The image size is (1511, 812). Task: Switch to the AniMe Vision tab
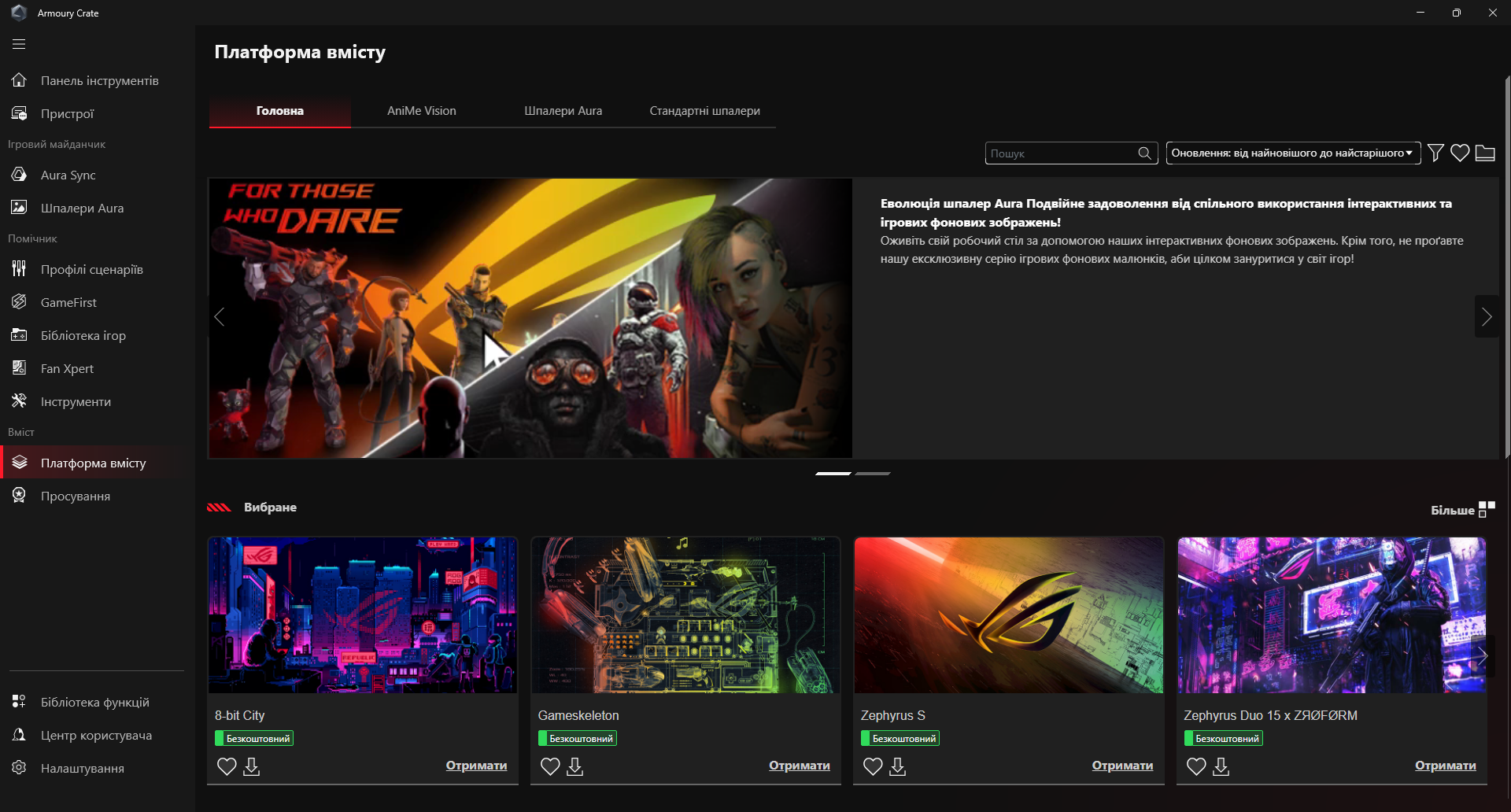(x=422, y=111)
